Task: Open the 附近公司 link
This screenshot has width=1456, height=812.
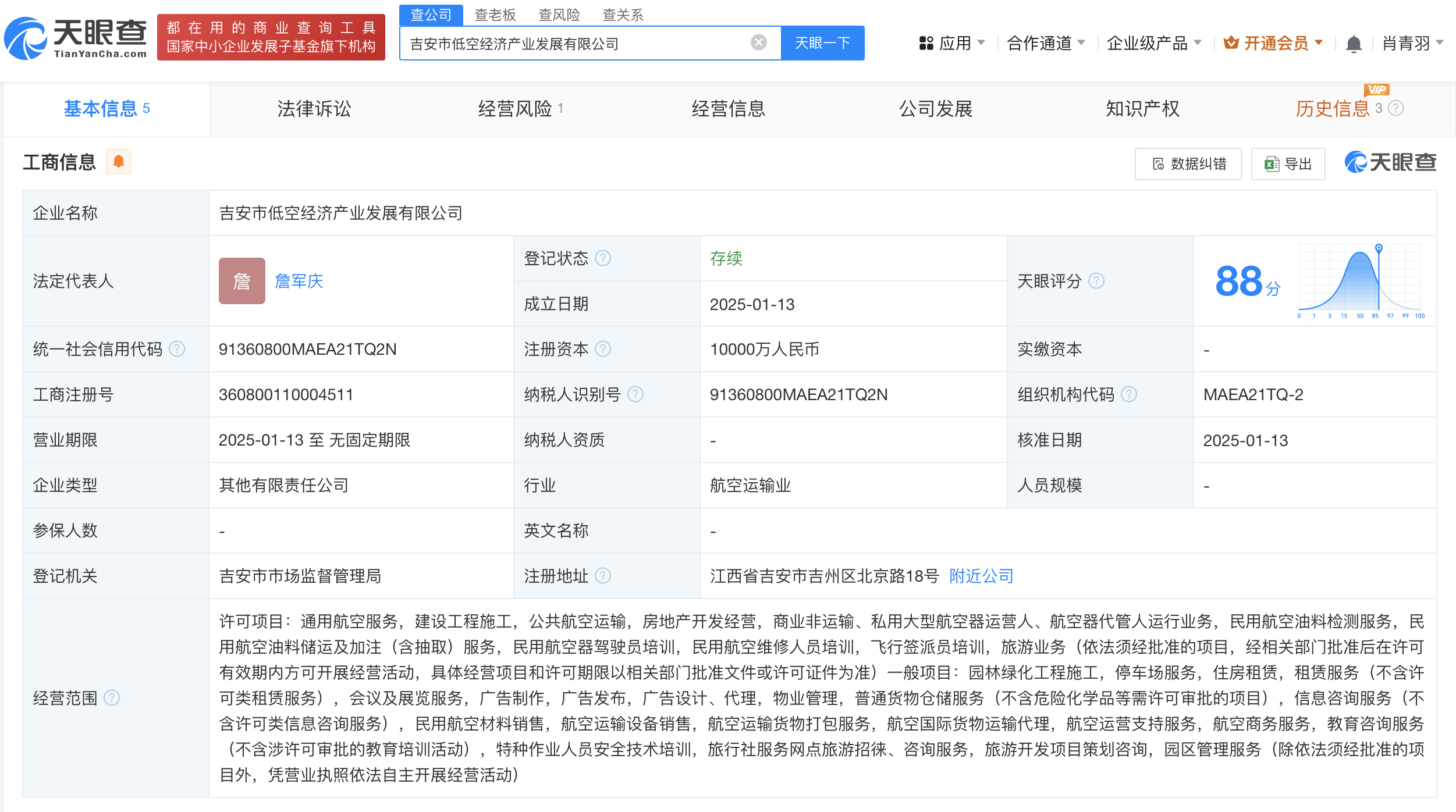Action: click(x=981, y=576)
